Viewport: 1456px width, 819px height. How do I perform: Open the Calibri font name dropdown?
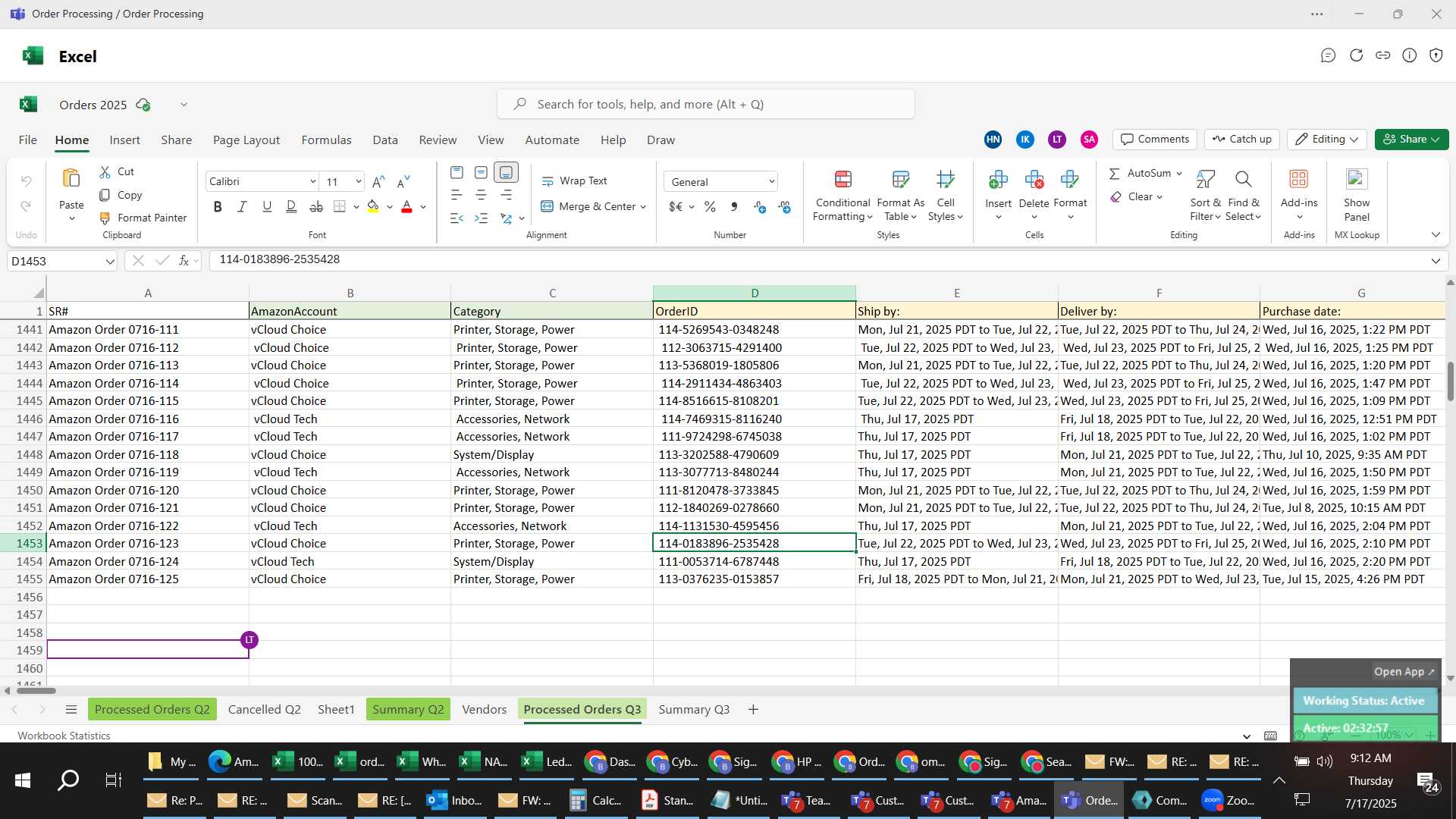tap(312, 182)
